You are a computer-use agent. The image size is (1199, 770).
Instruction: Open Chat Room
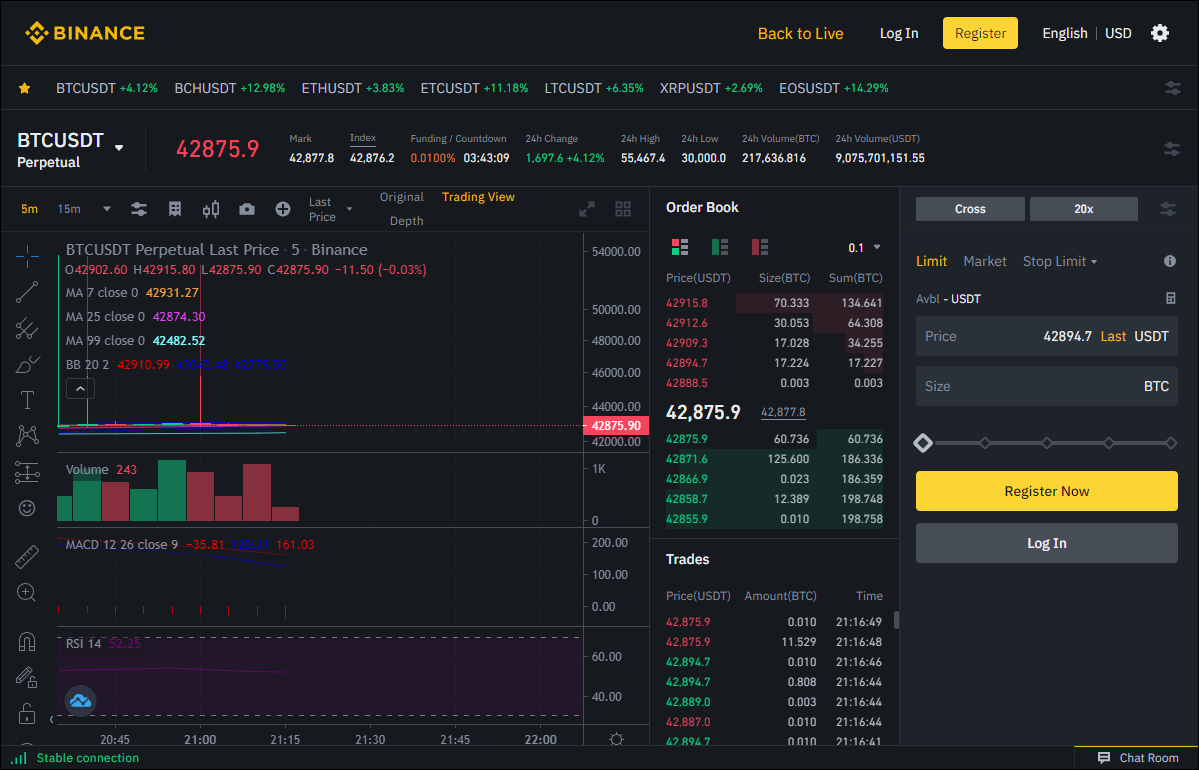[x=1138, y=758]
